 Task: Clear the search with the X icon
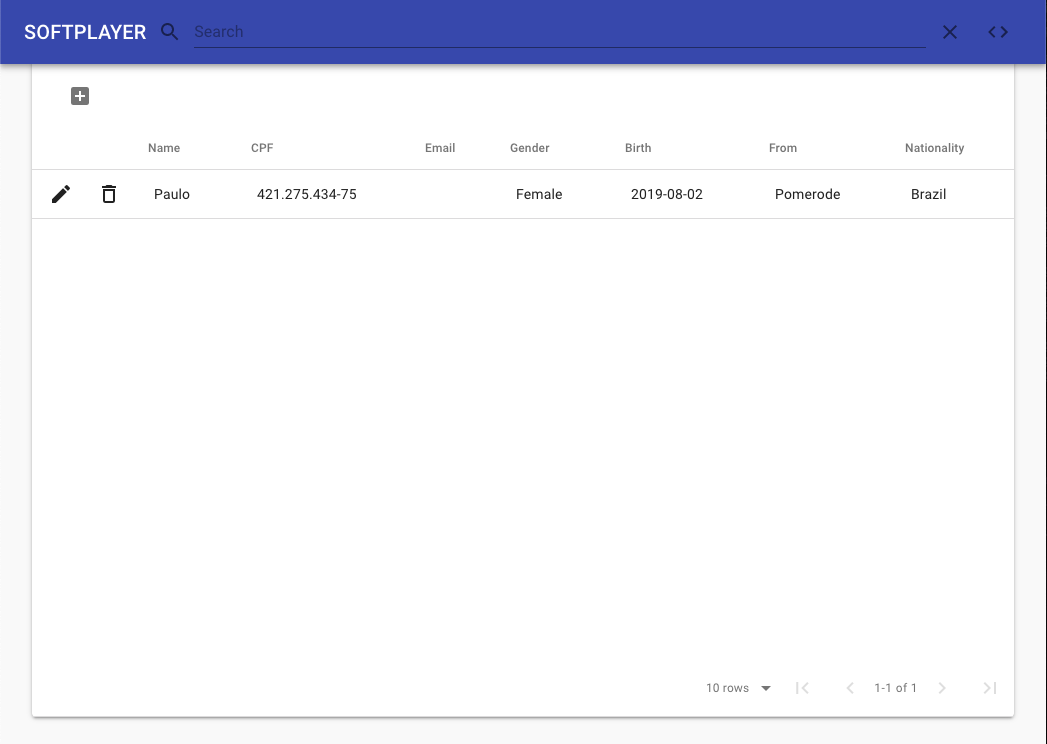950,32
